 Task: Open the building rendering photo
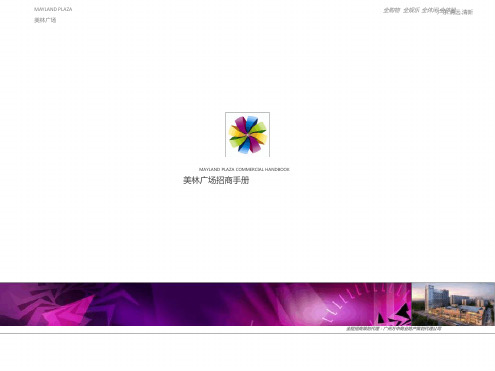[453, 304]
